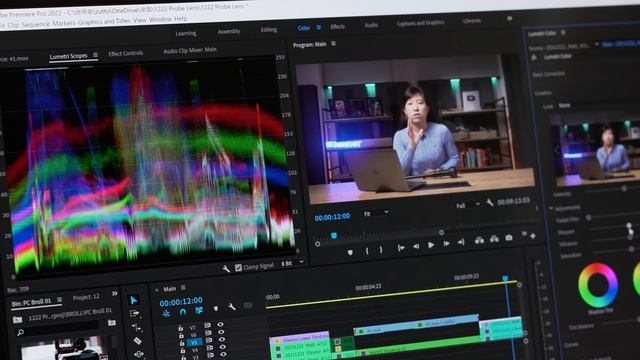Click Add Marker in Program monitor
The image size is (640, 360).
[350, 252]
